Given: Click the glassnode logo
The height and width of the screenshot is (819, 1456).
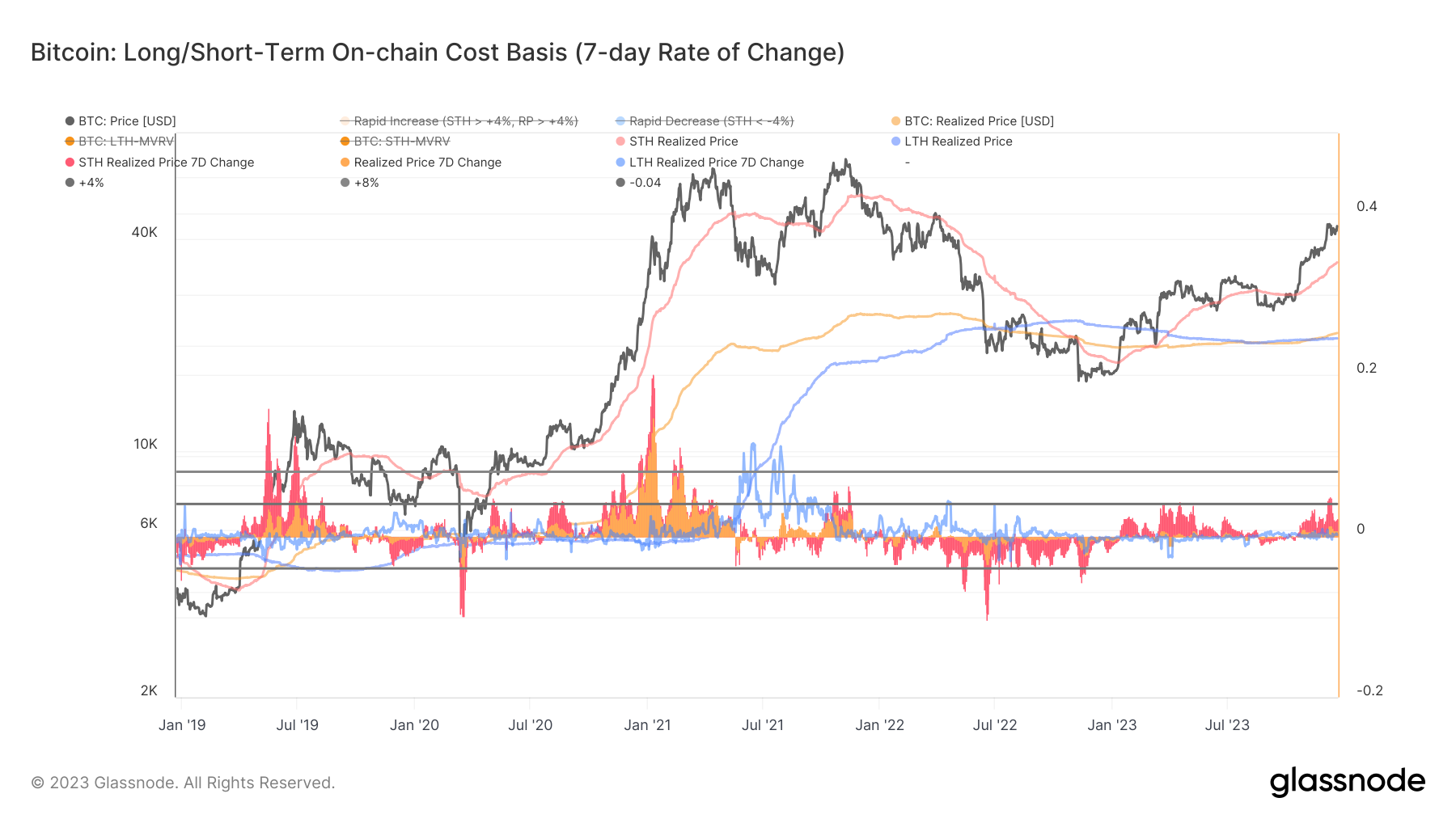Looking at the screenshot, I should tap(1348, 782).
